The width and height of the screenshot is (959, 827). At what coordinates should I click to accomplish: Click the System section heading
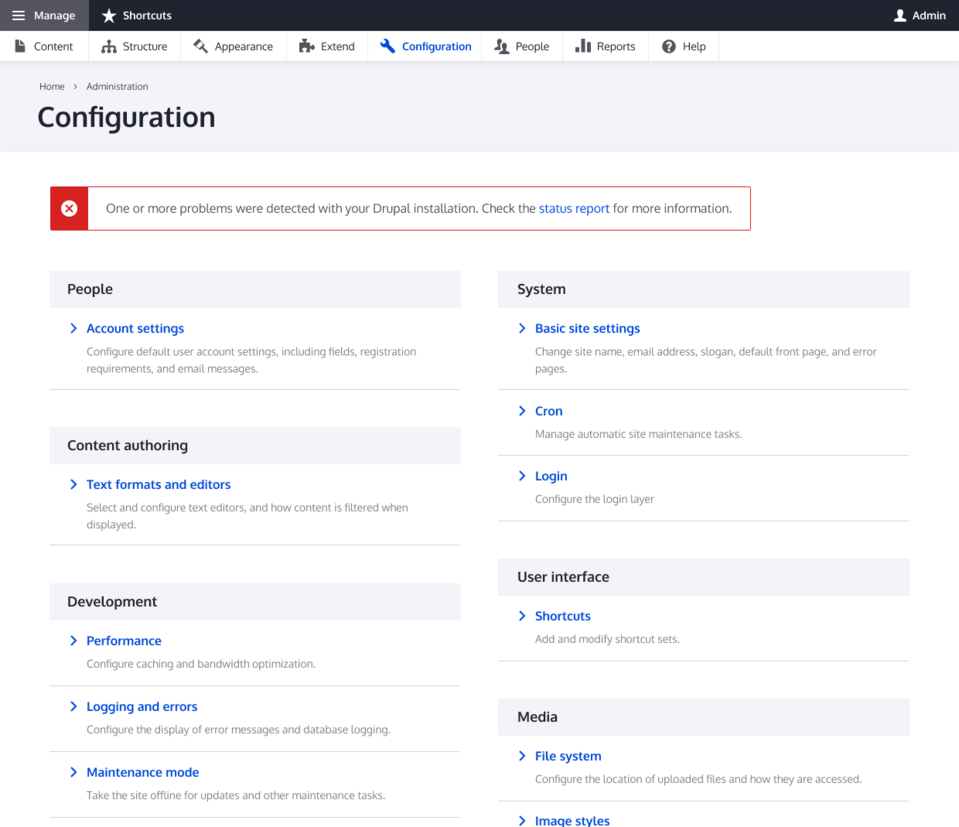(541, 289)
